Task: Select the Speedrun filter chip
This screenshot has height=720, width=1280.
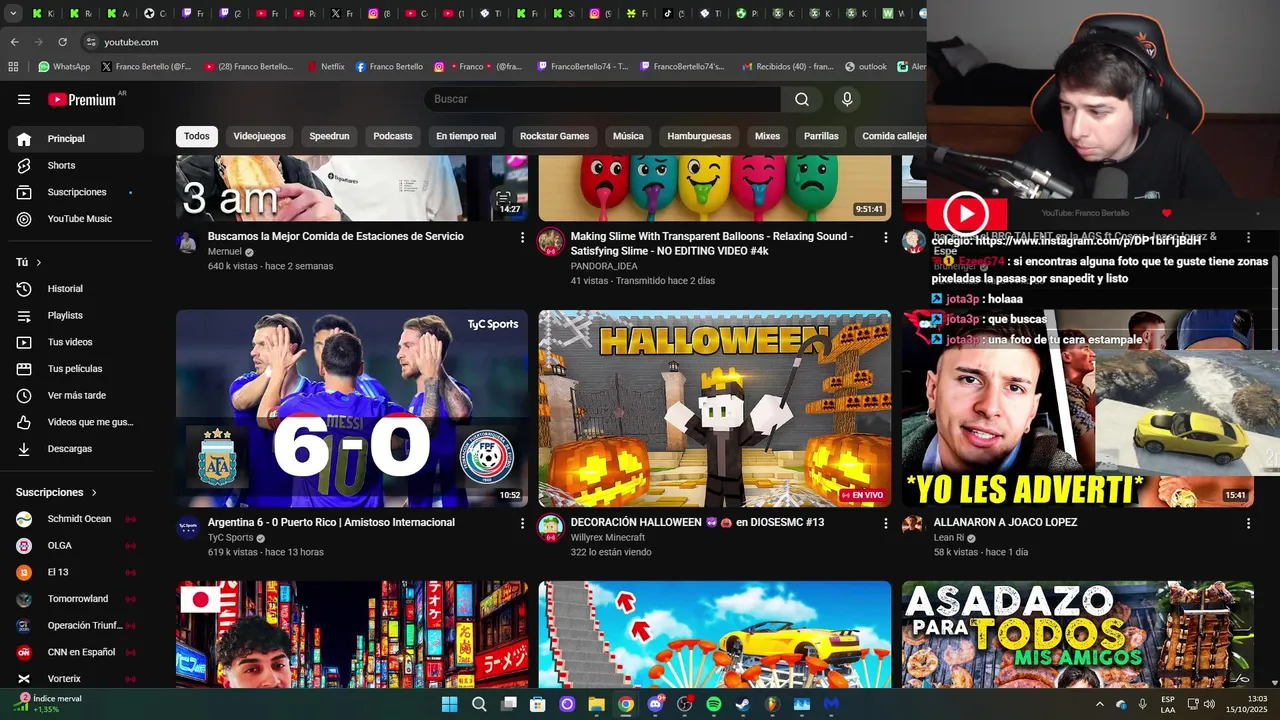Action: [x=329, y=136]
